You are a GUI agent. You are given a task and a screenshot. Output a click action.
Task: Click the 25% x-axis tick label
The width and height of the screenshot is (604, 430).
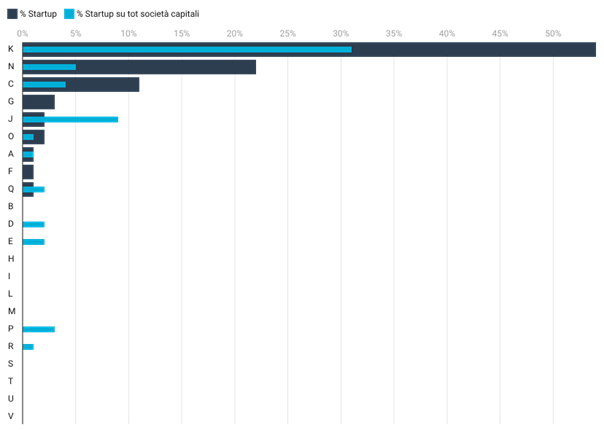288,33
